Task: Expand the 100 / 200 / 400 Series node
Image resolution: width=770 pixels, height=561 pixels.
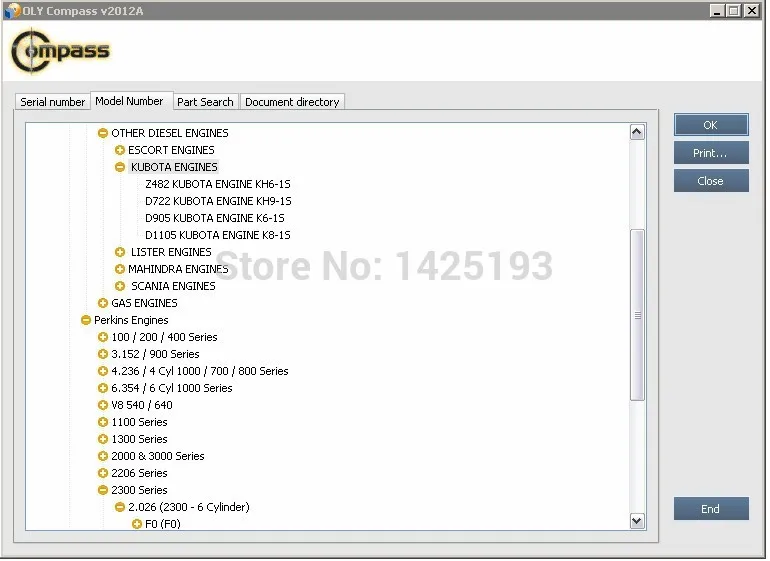Action: click(x=103, y=337)
